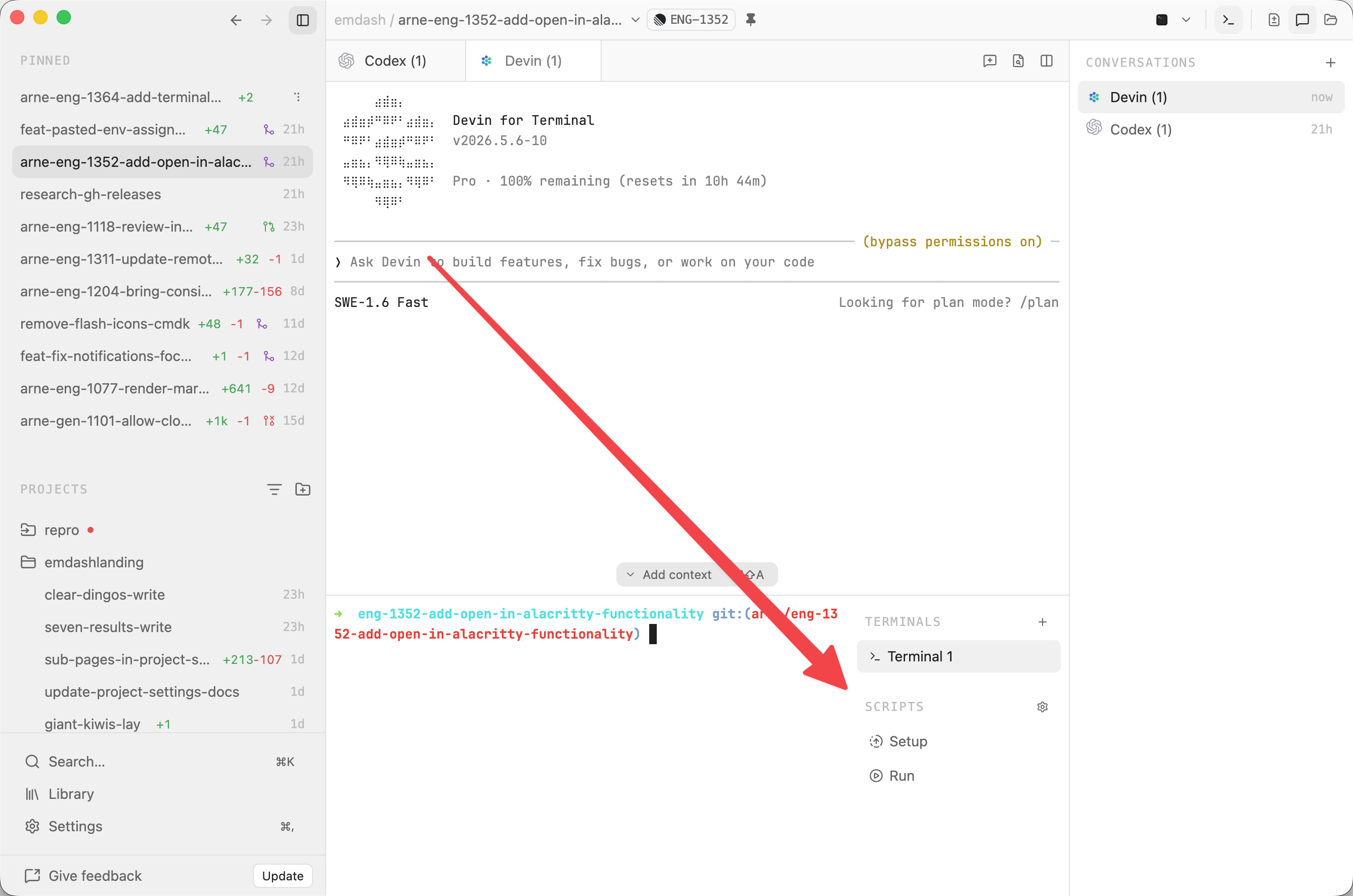This screenshot has width=1353, height=896.
Task: Show the file changes diff view
Action: pyautogui.click(x=1274, y=20)
